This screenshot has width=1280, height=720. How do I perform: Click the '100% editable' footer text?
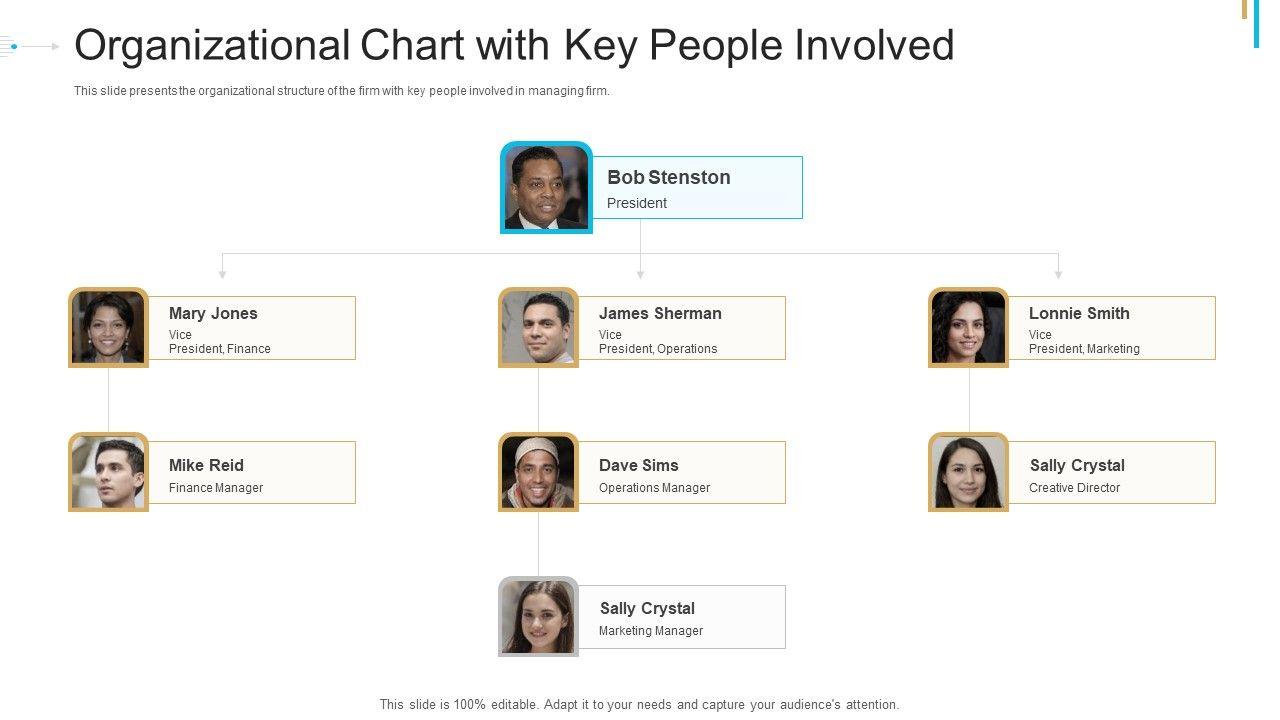(639, 704)
